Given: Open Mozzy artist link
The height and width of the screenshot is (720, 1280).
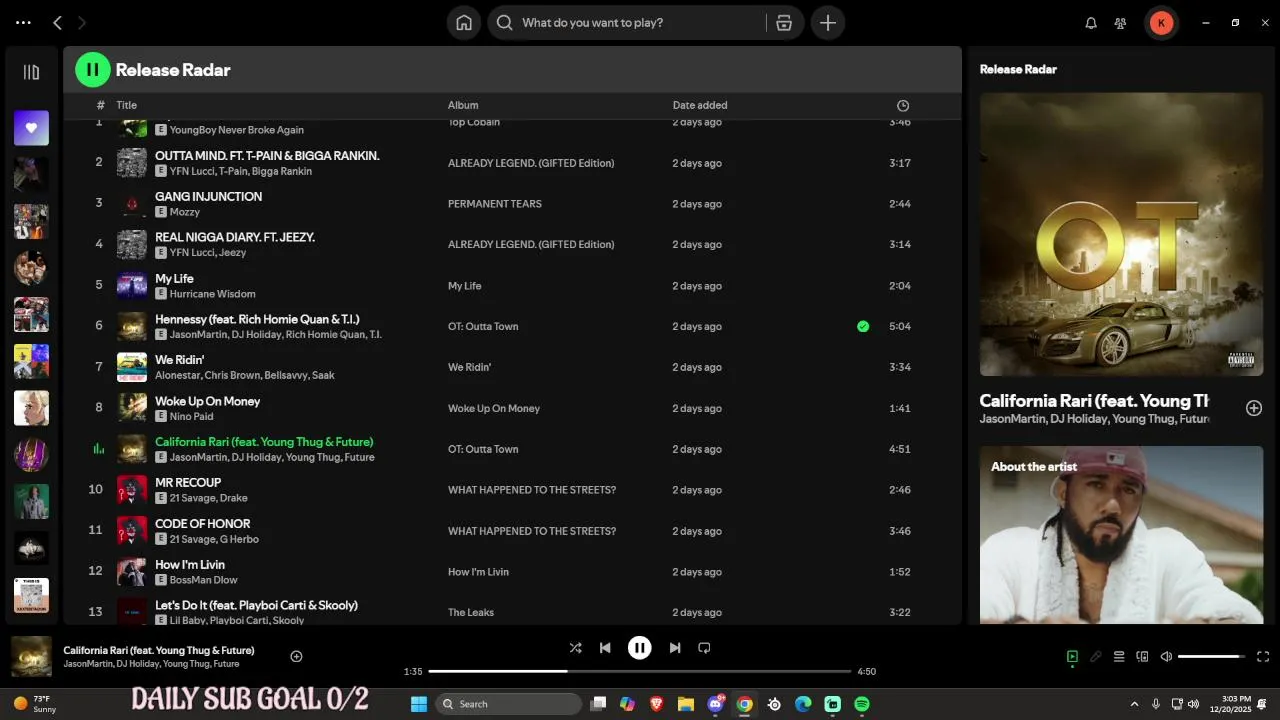Looking at the screenshot, I should [x=185, y=212].
